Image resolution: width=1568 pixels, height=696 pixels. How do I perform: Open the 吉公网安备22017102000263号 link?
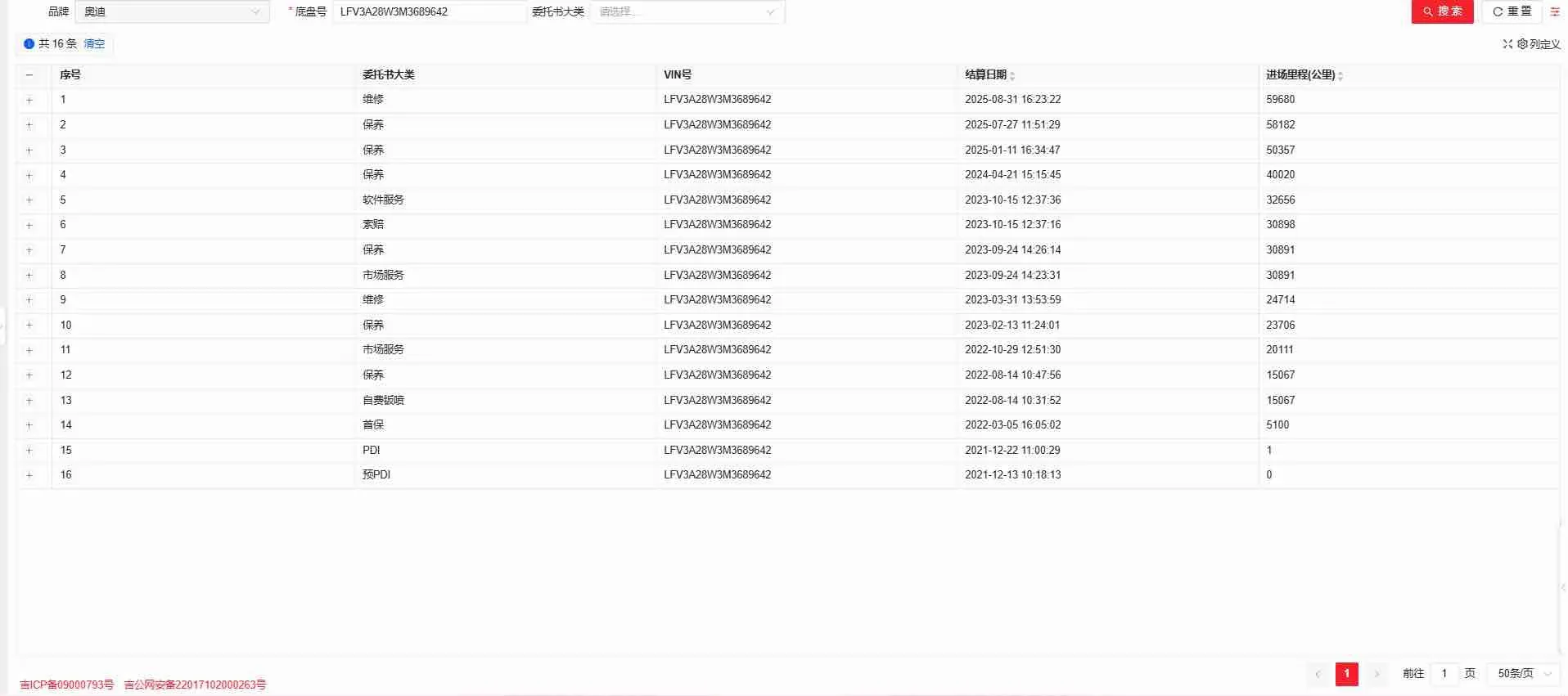[x=195, y=685]
